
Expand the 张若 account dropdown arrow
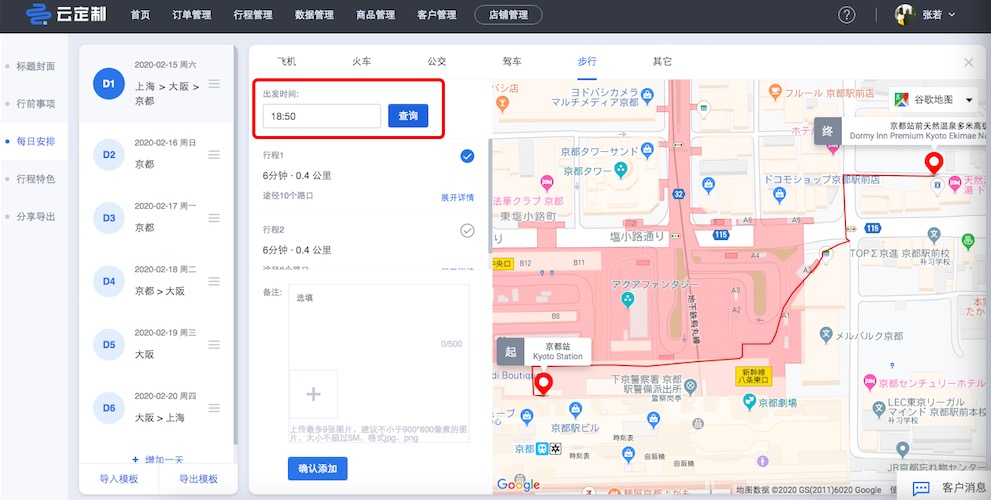coord(952,15)
